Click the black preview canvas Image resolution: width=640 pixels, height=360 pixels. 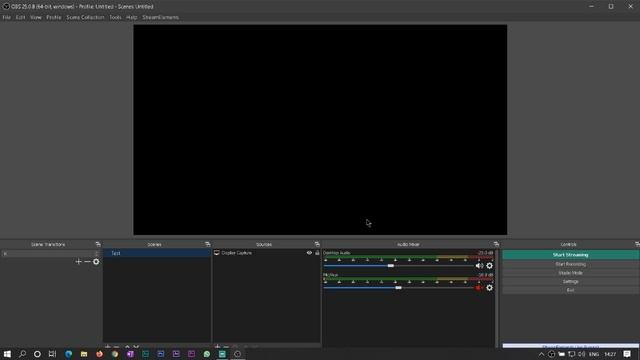tap(320, 130)
